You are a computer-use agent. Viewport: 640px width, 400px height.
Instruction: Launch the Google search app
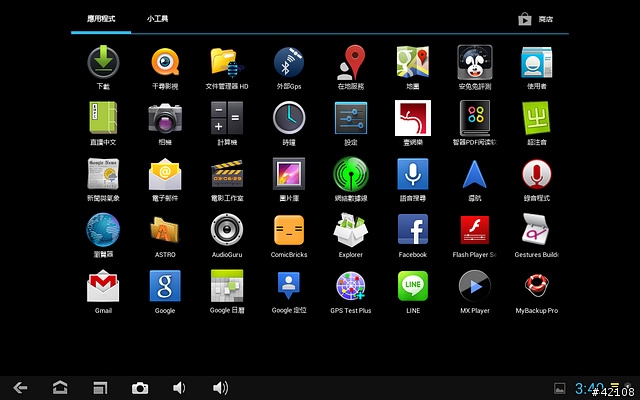[x=165, y=286]
